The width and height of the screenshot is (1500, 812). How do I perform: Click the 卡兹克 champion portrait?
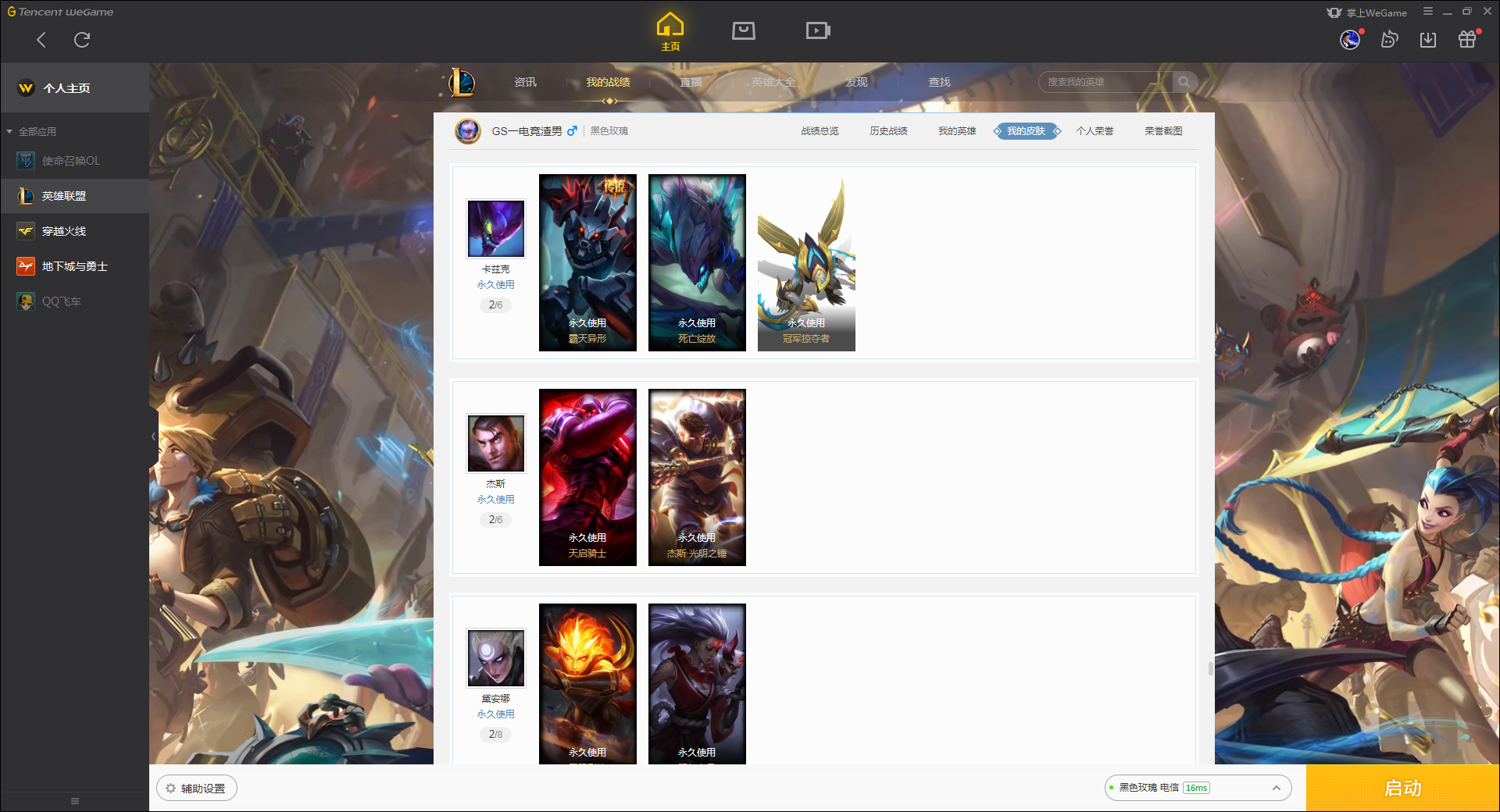pyautogui.click(x=496, y=228)
